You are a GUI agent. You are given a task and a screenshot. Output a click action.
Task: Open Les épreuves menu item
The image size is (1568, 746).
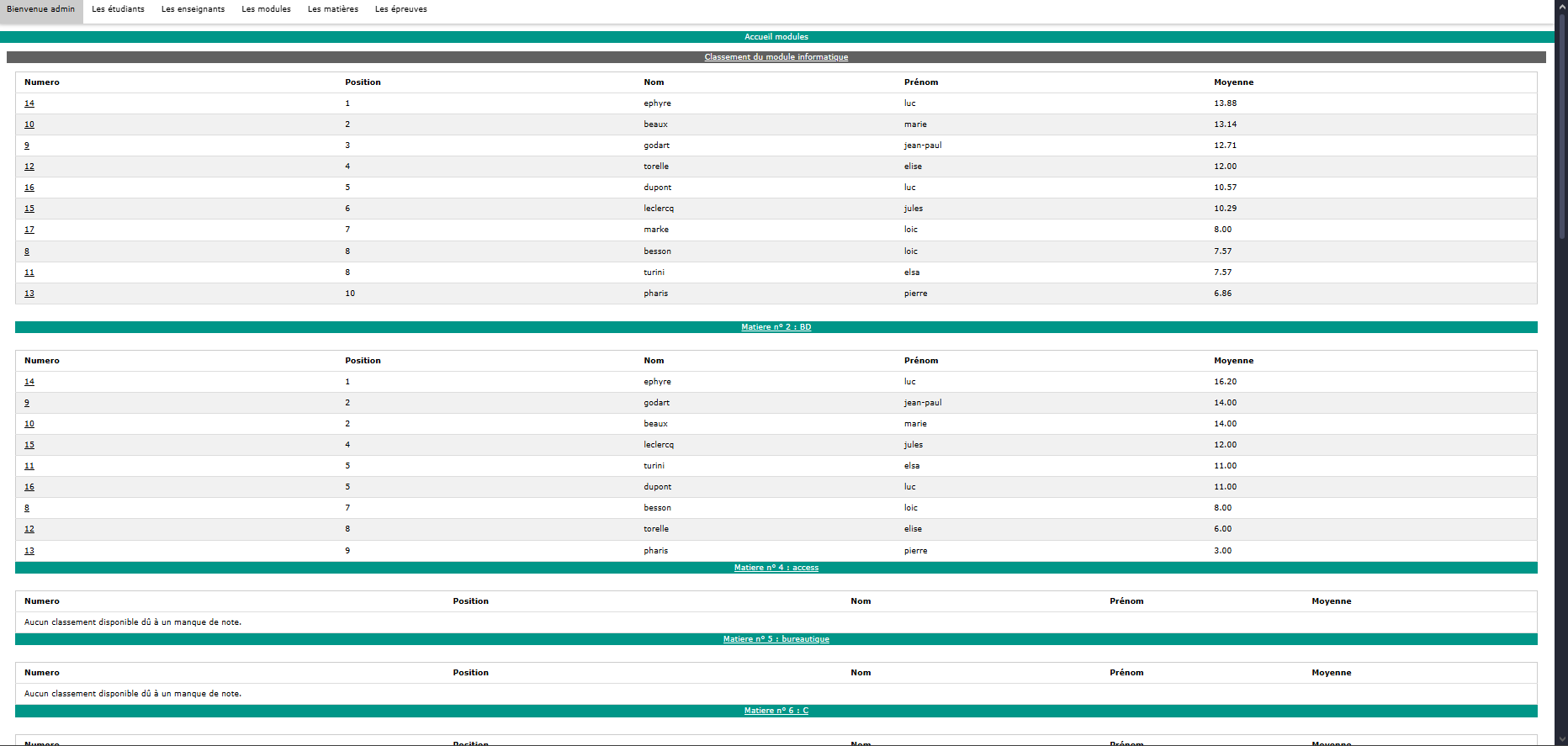tap(400, 9)
